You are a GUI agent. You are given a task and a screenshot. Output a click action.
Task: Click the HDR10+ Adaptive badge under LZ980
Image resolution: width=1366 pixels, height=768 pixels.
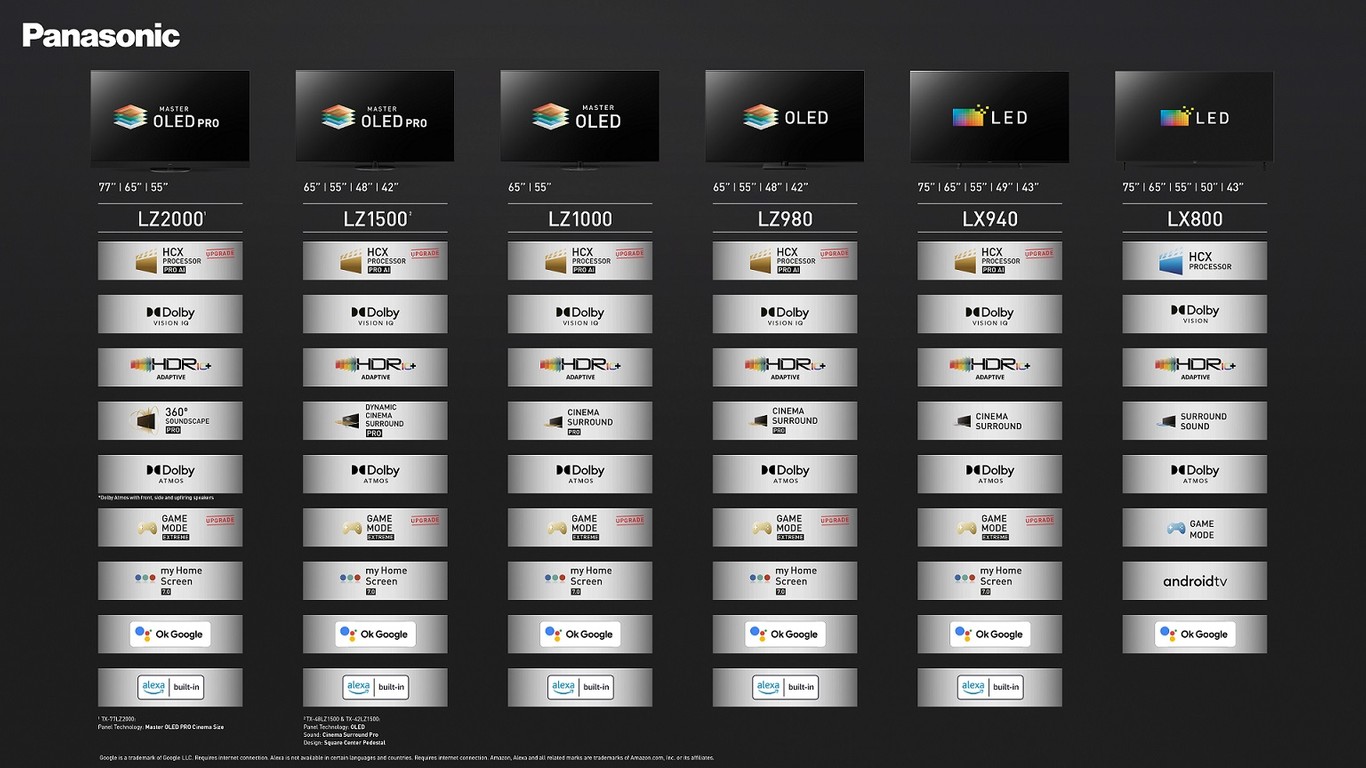click(x=785, y=367)
